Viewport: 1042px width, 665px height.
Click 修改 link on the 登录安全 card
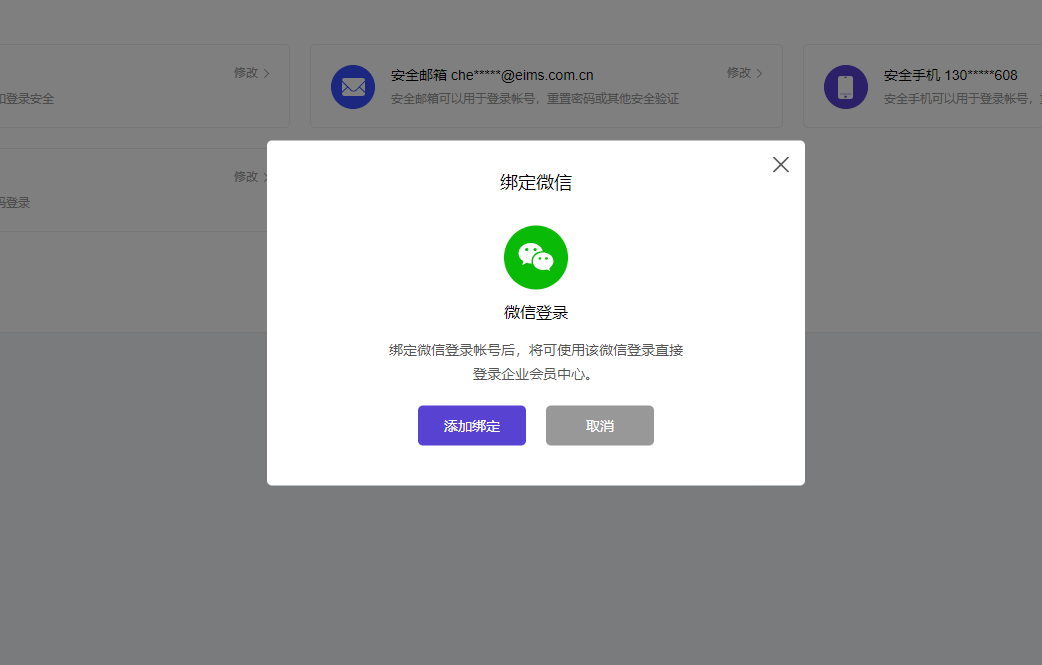pos(246,72)
